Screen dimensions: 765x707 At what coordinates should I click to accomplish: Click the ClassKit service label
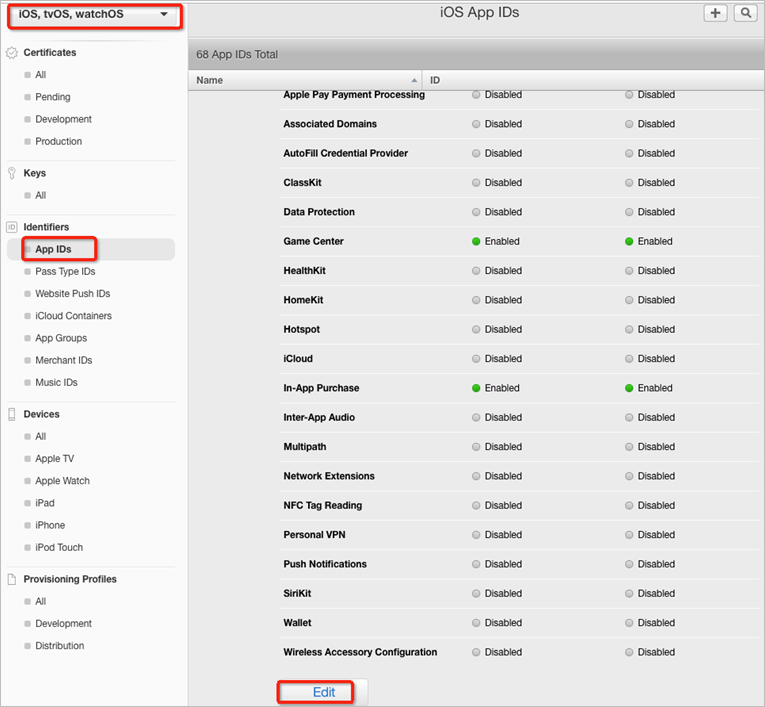(302, 182)
